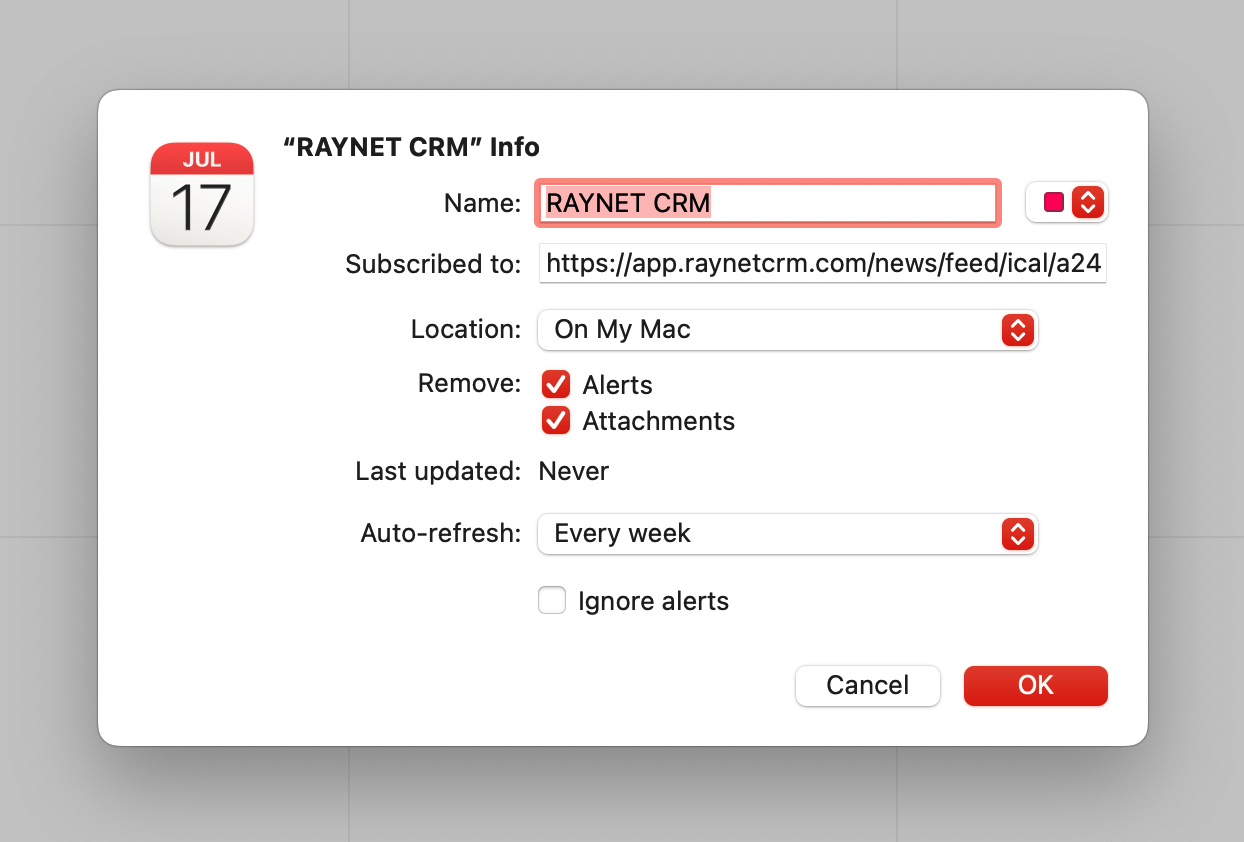
Task: Open the Auto-refresh dropdown set to Every week
Action: (788, 534)
